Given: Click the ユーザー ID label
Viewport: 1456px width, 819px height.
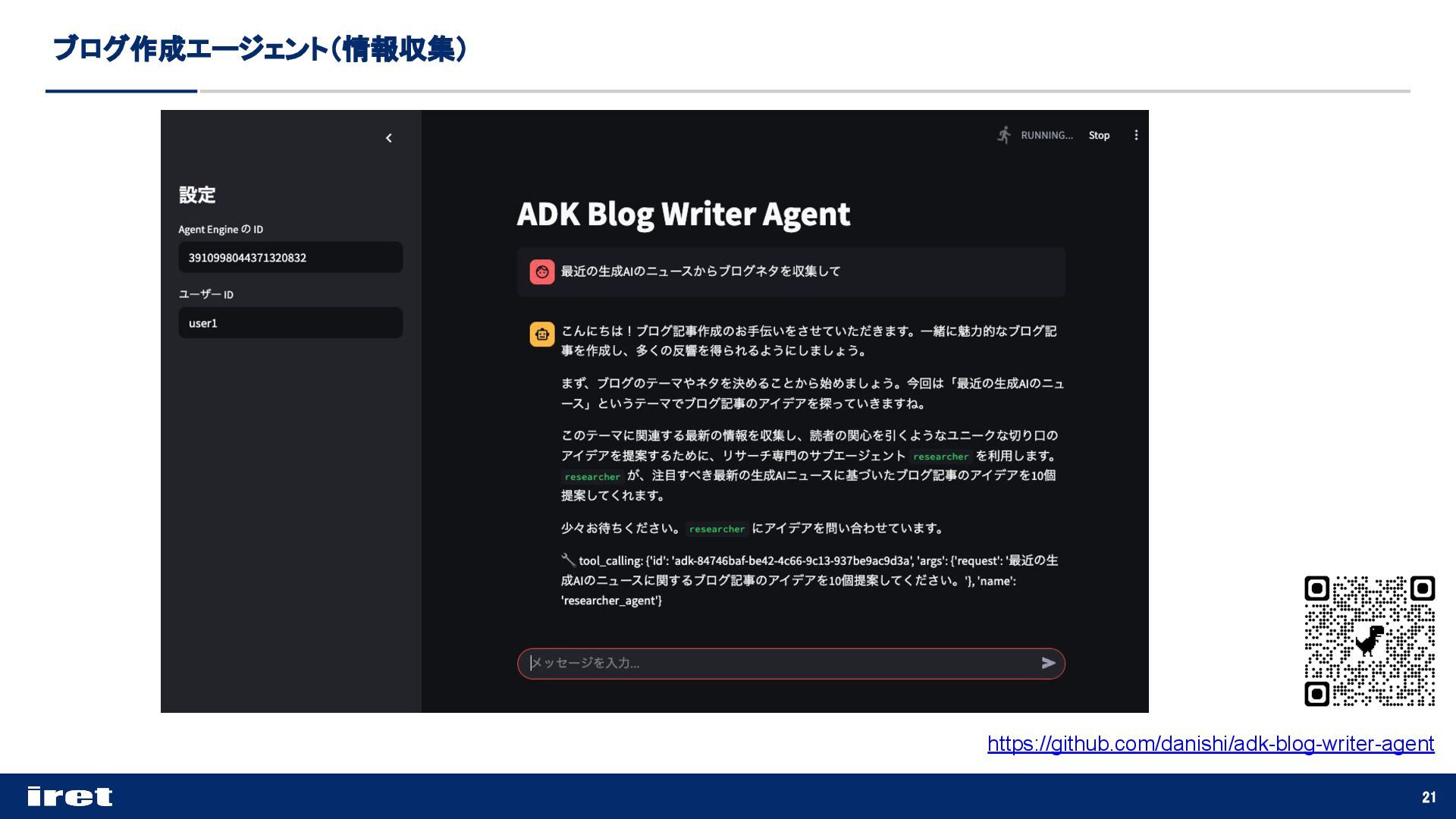Looking at the screenshot, I should point(206,294).
